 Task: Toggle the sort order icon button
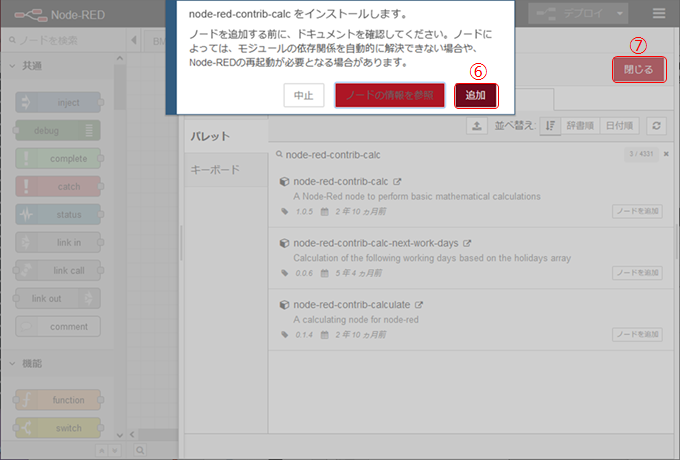[549, 126]
